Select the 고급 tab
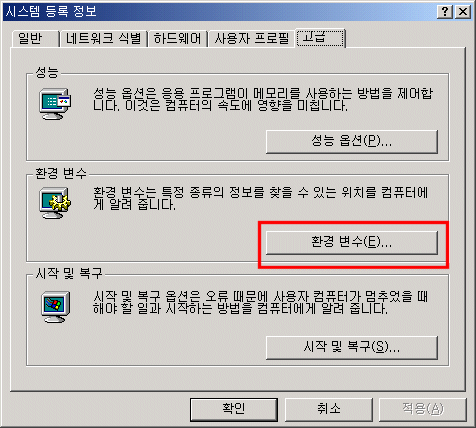This screenshot has width=476, height=428. (320, 37)
